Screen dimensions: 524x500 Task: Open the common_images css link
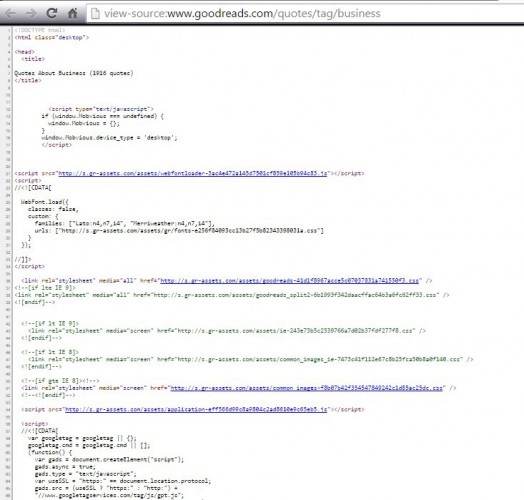coord(306,388)
